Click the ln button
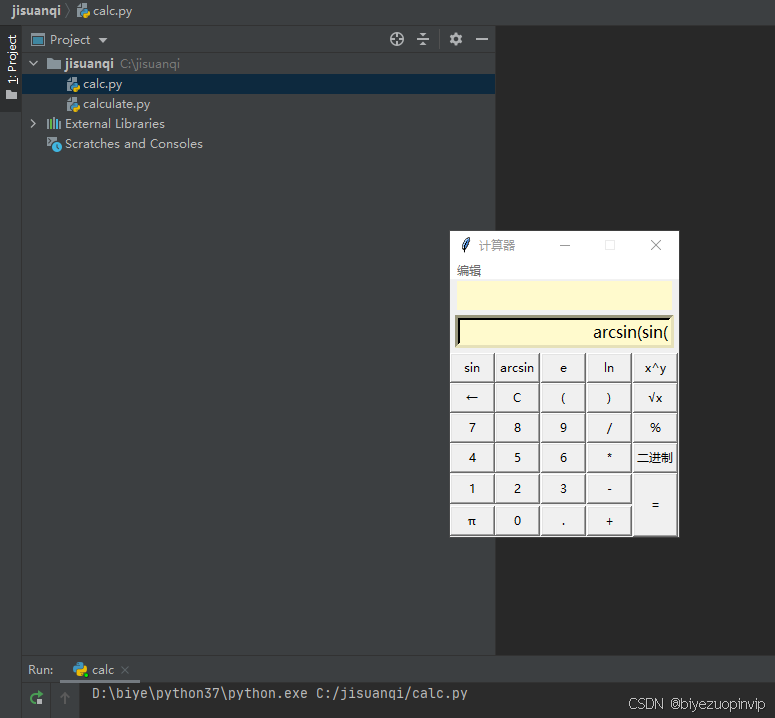 (609, 368)
